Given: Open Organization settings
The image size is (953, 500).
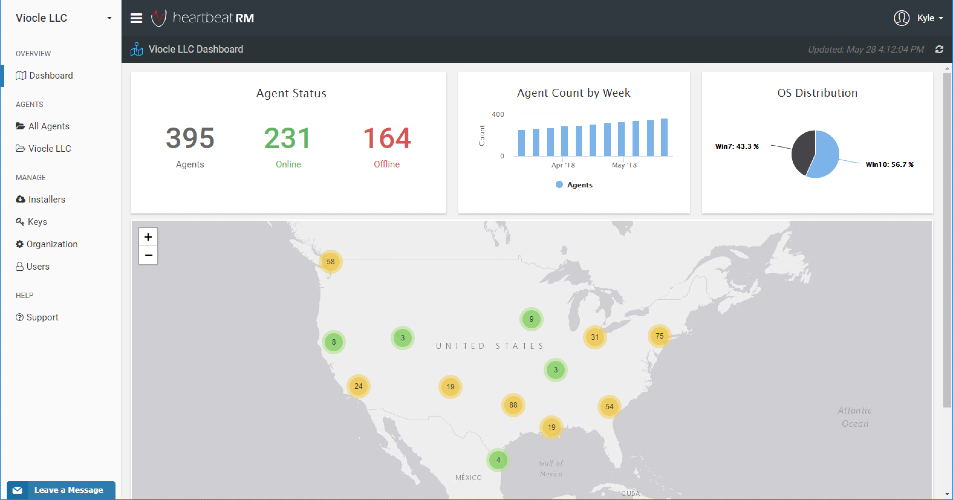Looking at the screenshot, I should [x=52, y=244].
